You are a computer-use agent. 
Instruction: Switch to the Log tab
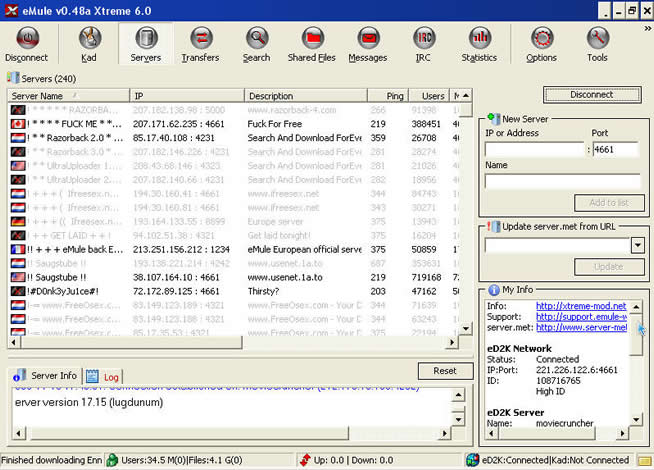[x=103, y=377]
